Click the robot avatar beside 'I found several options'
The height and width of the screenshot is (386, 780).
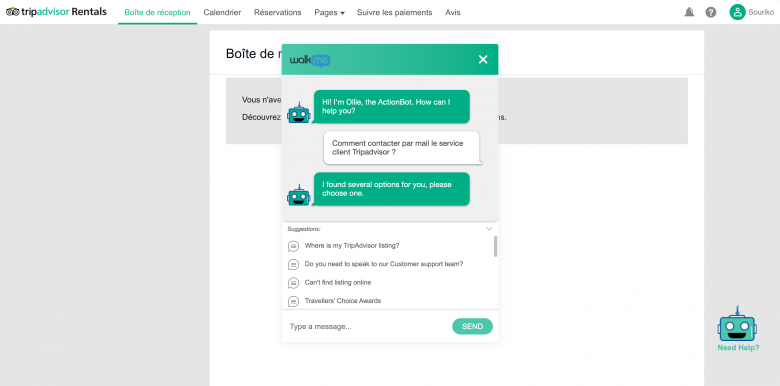(298, 195)
